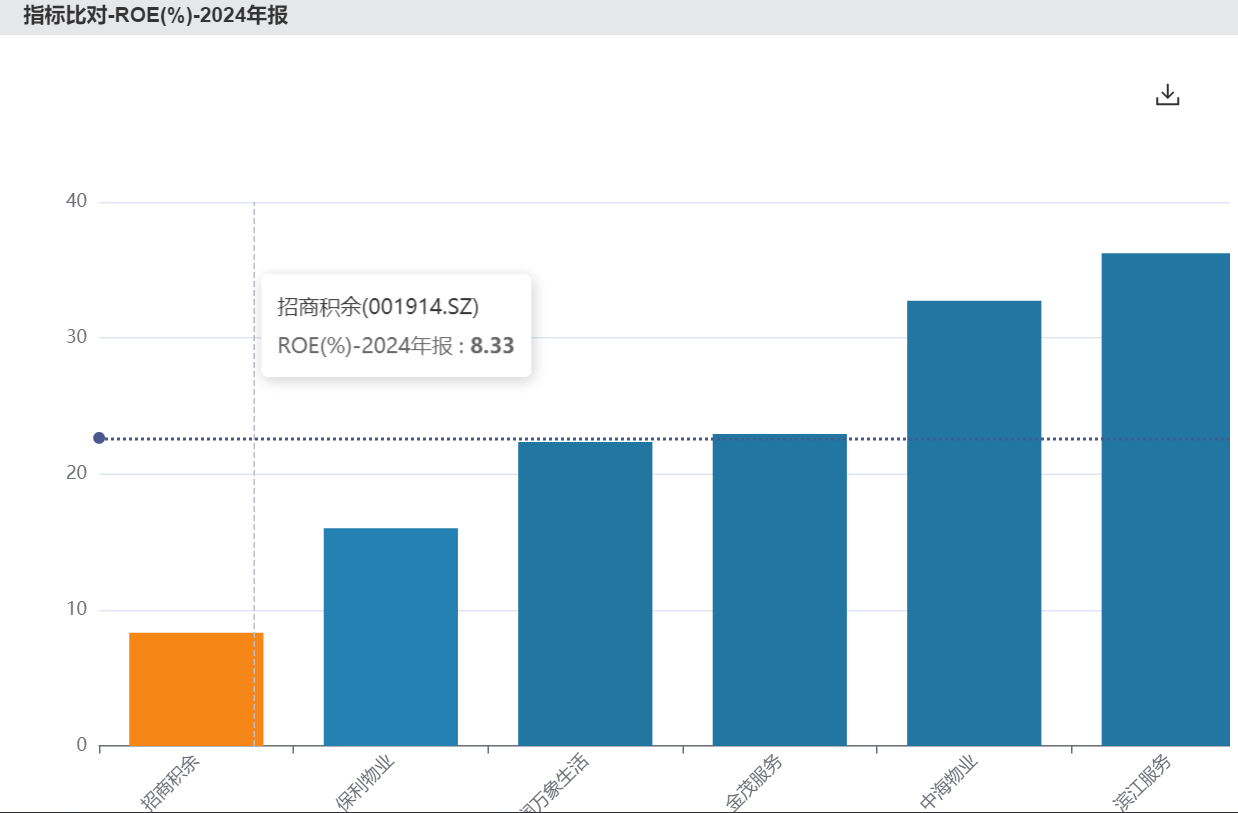Click the 金茂服务 x-axis label
This screenshot has width=1238, height=813.
(x=754, y=782)
